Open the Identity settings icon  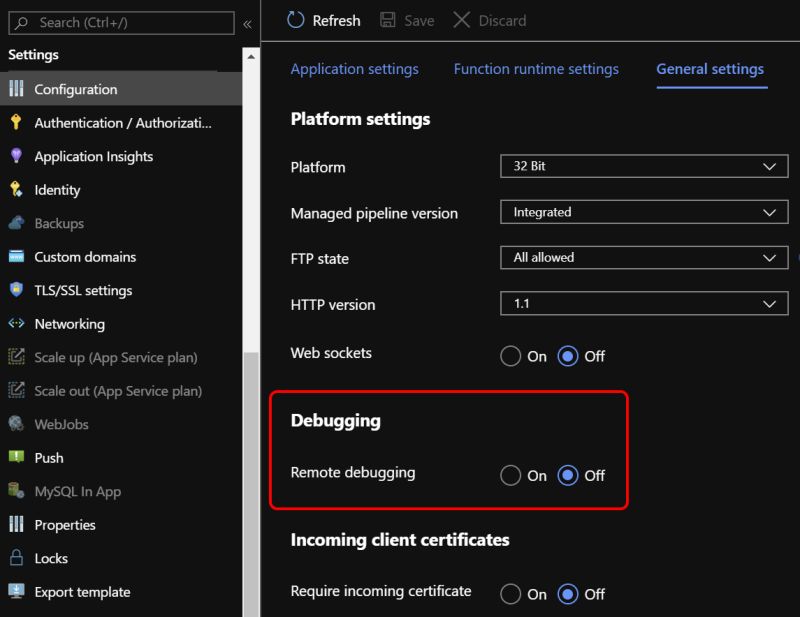coord(18,190)
